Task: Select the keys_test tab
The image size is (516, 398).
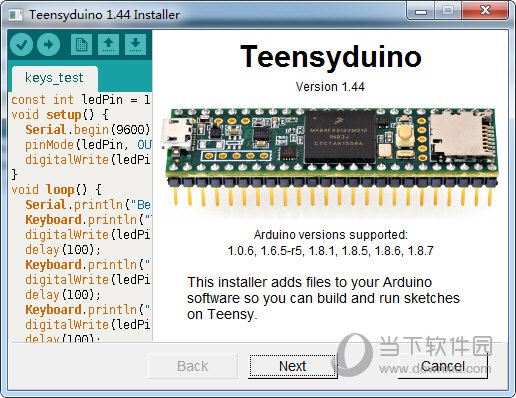Action: pyautogui.click(x=55, y=79)
